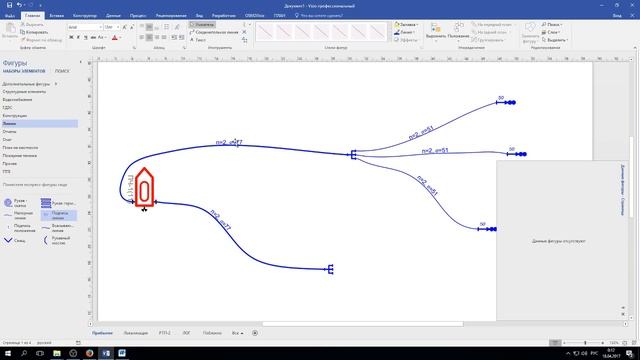This screenshot has height=360, width=640.
Task: Open the Линии stencil in shapes list
Action: (x=40, y=124)
